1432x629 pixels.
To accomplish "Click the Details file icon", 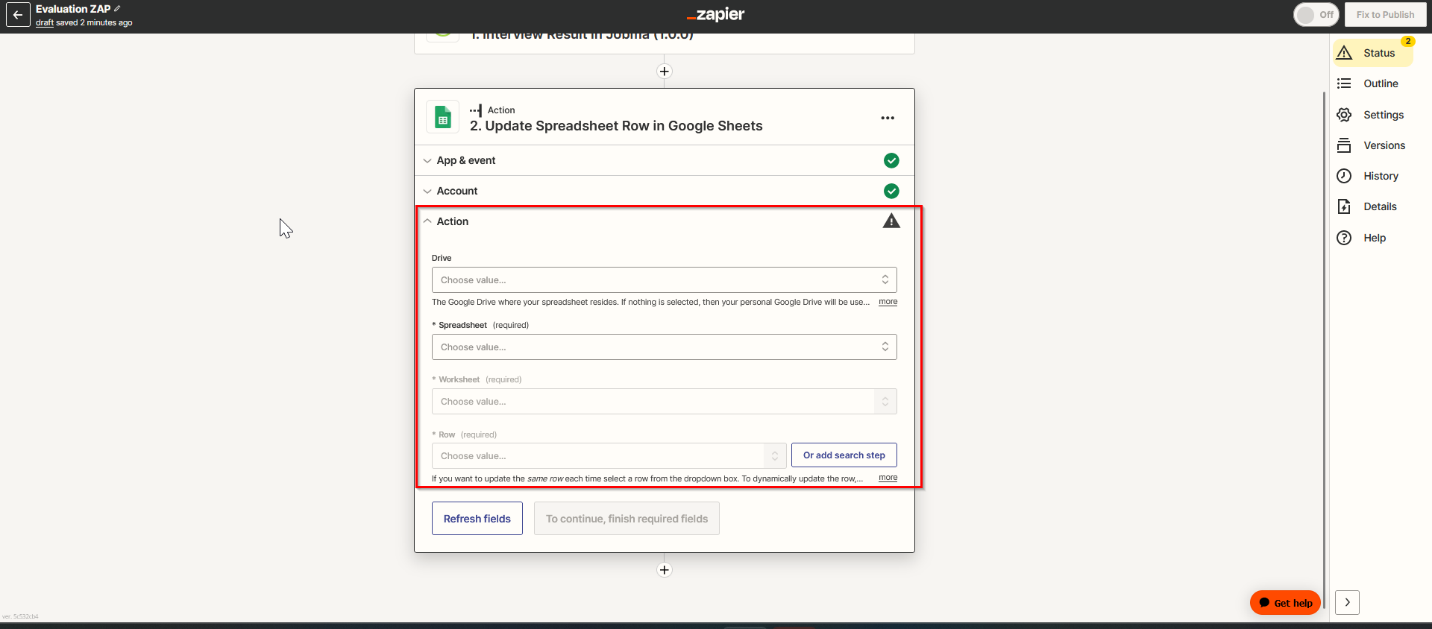I will pos(1344,207).
